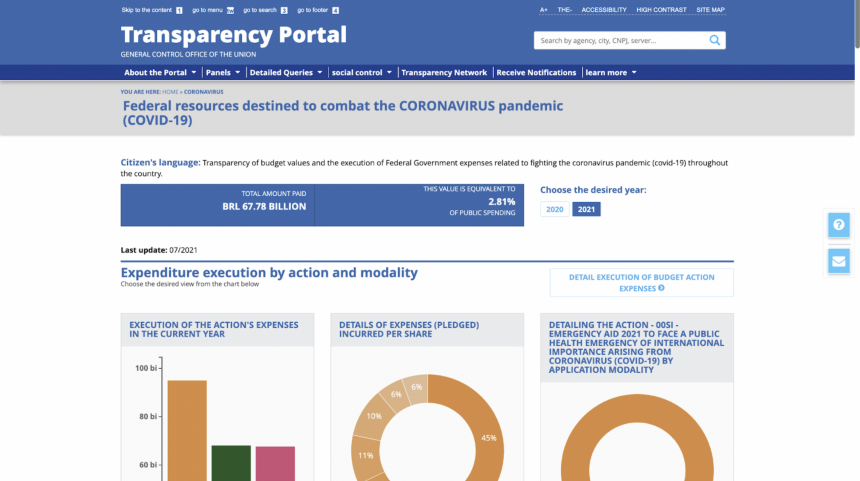
Task: Click the 2.81% public spending value
Action: (501, 202)
